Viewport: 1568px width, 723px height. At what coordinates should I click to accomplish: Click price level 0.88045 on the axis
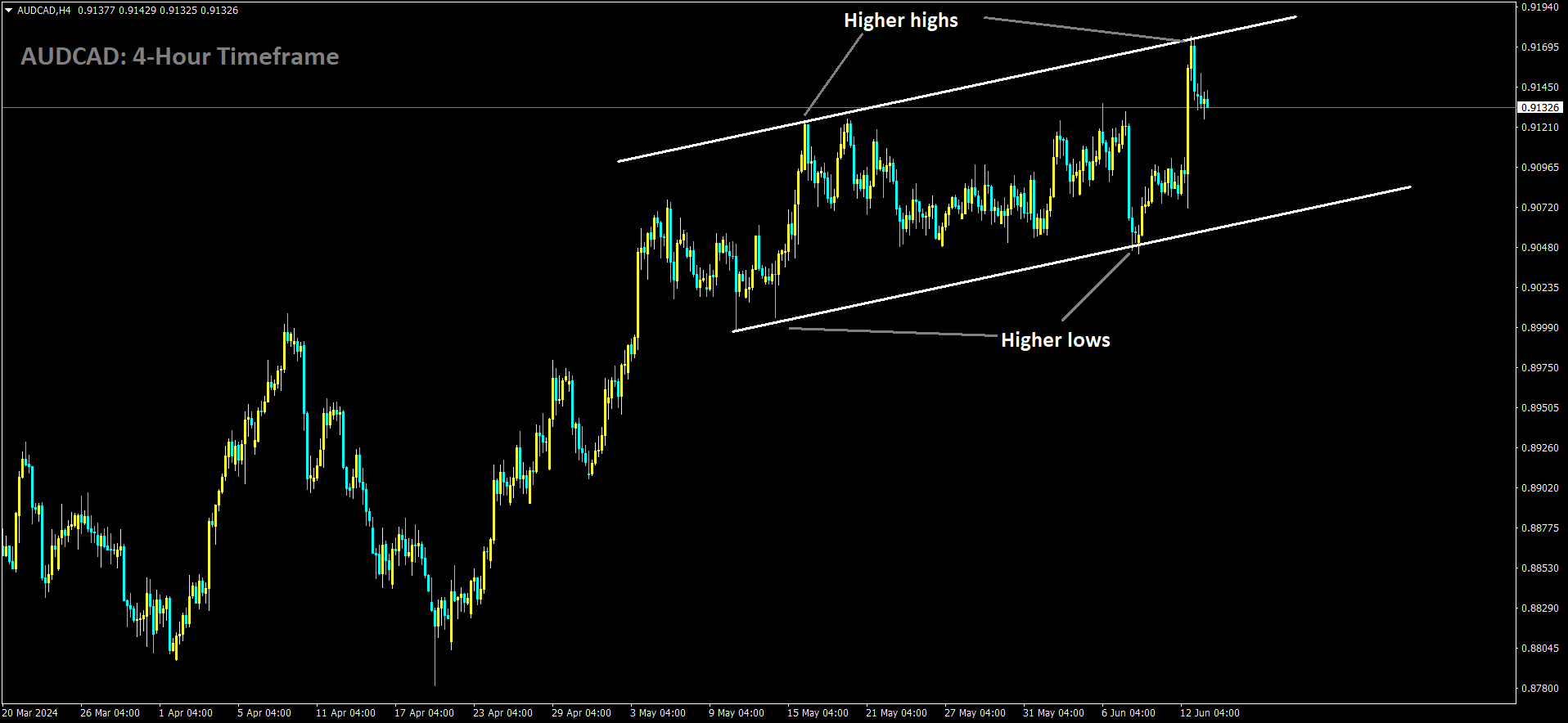coord(1539,648)
